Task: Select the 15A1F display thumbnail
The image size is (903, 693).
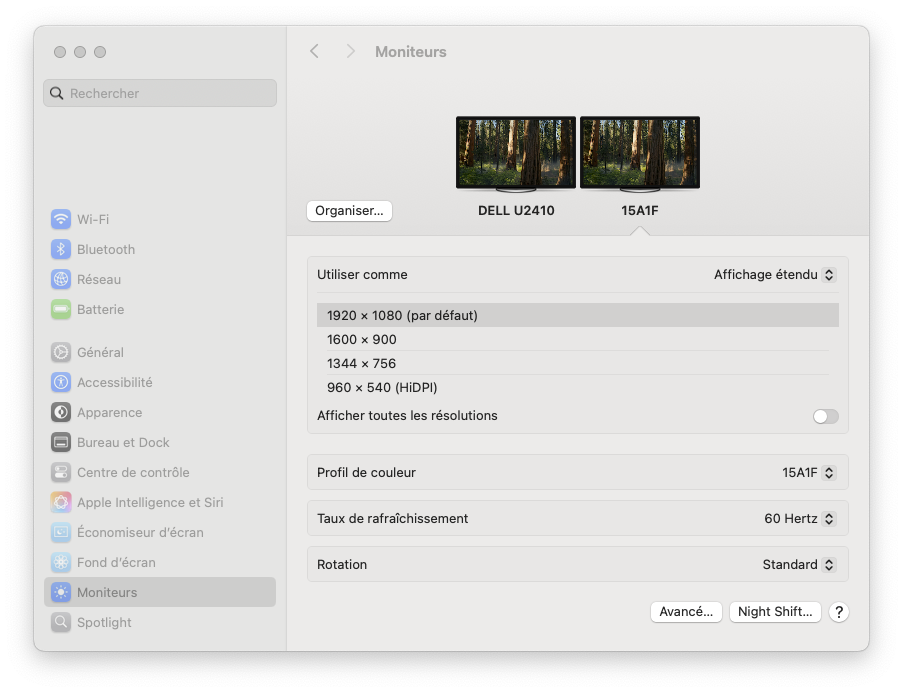Action: [640, 154]
